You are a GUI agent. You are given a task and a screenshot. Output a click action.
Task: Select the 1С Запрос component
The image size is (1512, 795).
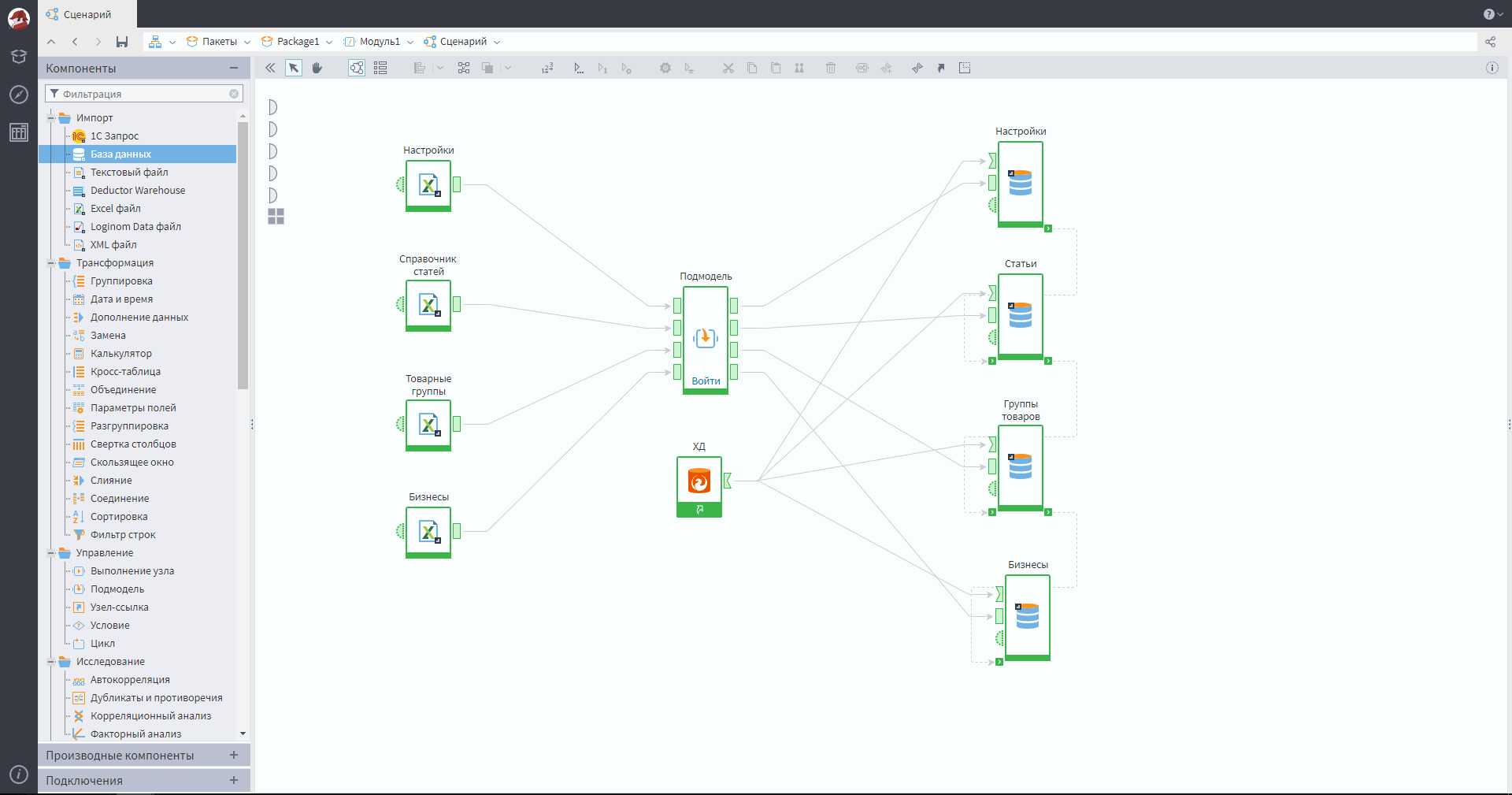[114, 136]
